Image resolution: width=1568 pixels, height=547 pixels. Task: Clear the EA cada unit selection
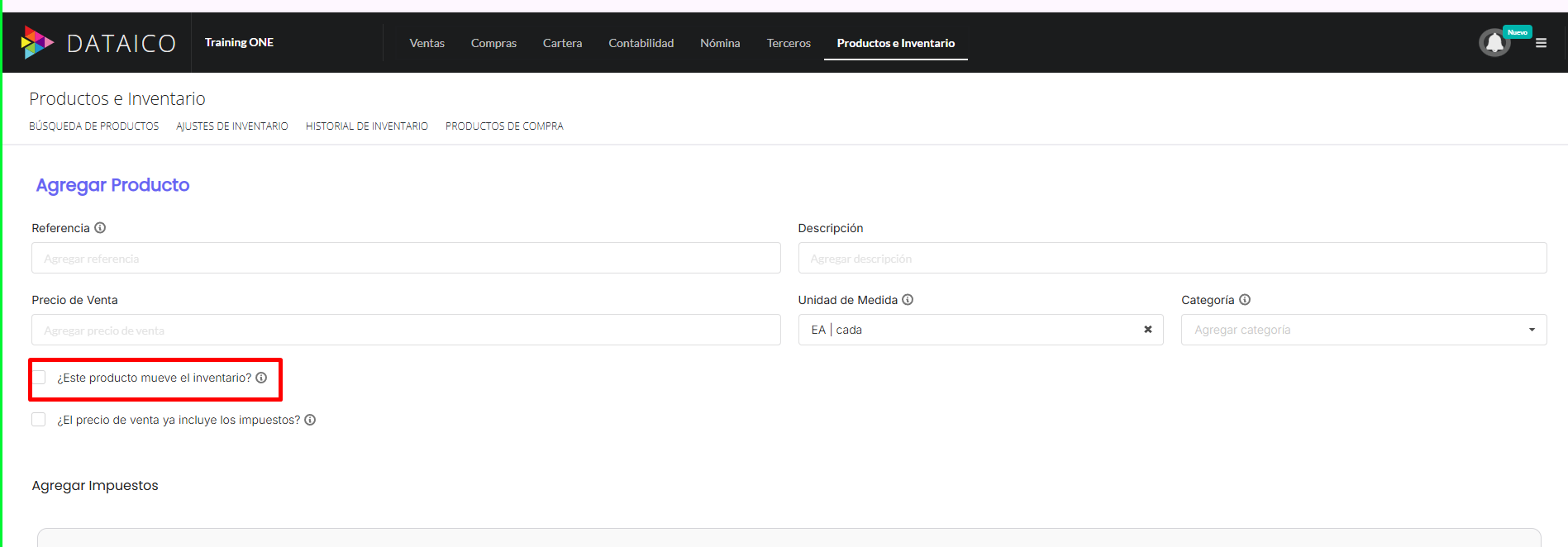pyautogui.click(x=1147, y=330)
